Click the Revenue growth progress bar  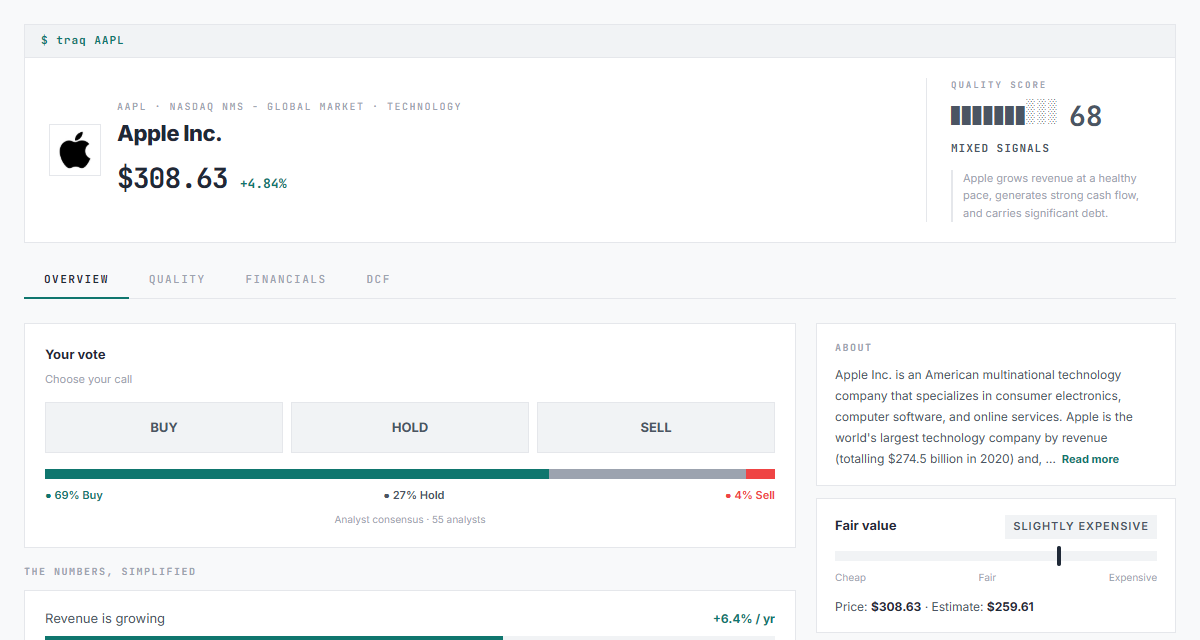[x=410, y=637]
